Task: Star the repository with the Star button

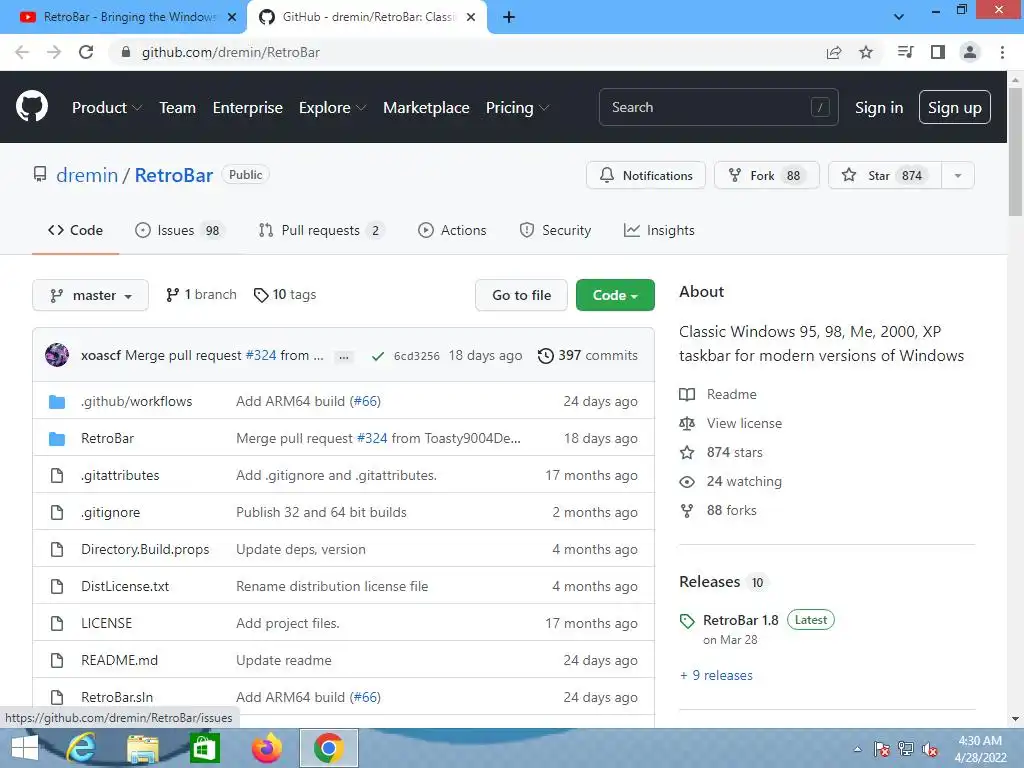Action: pyautogui.click(x=885, y=176)
